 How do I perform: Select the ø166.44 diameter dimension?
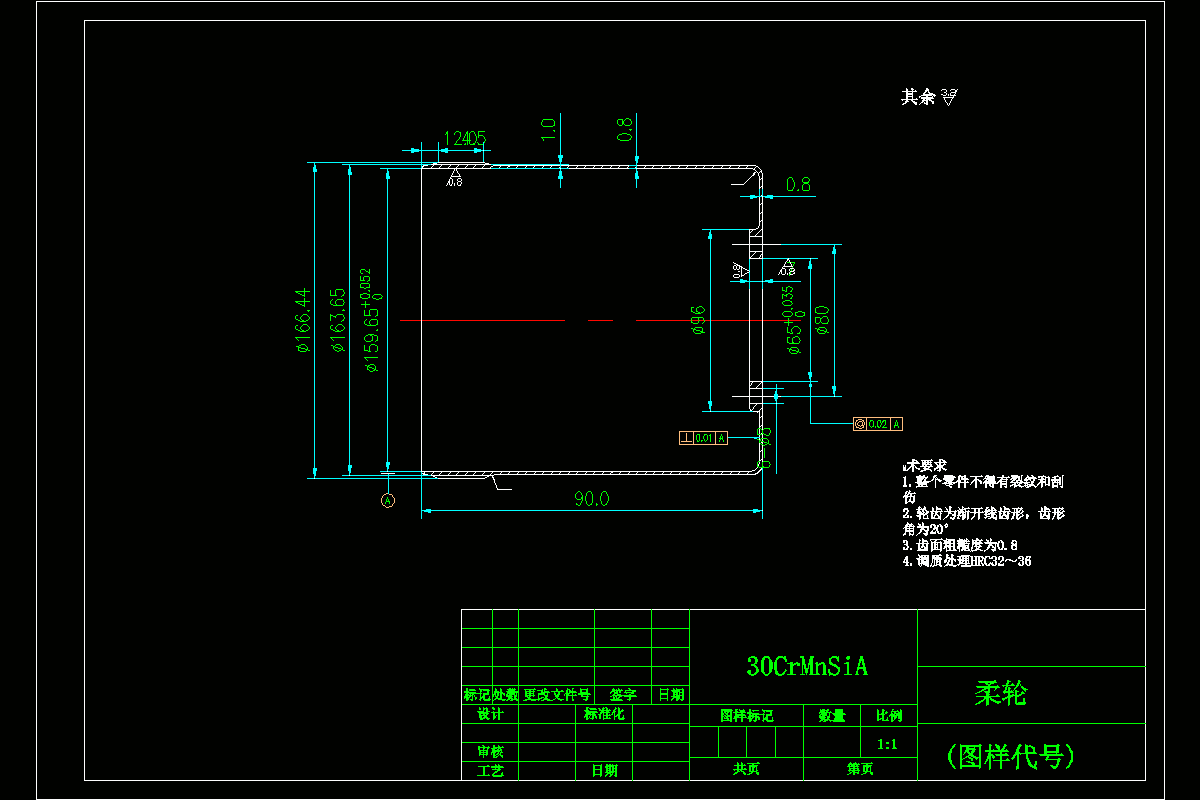tap(303, 321)
